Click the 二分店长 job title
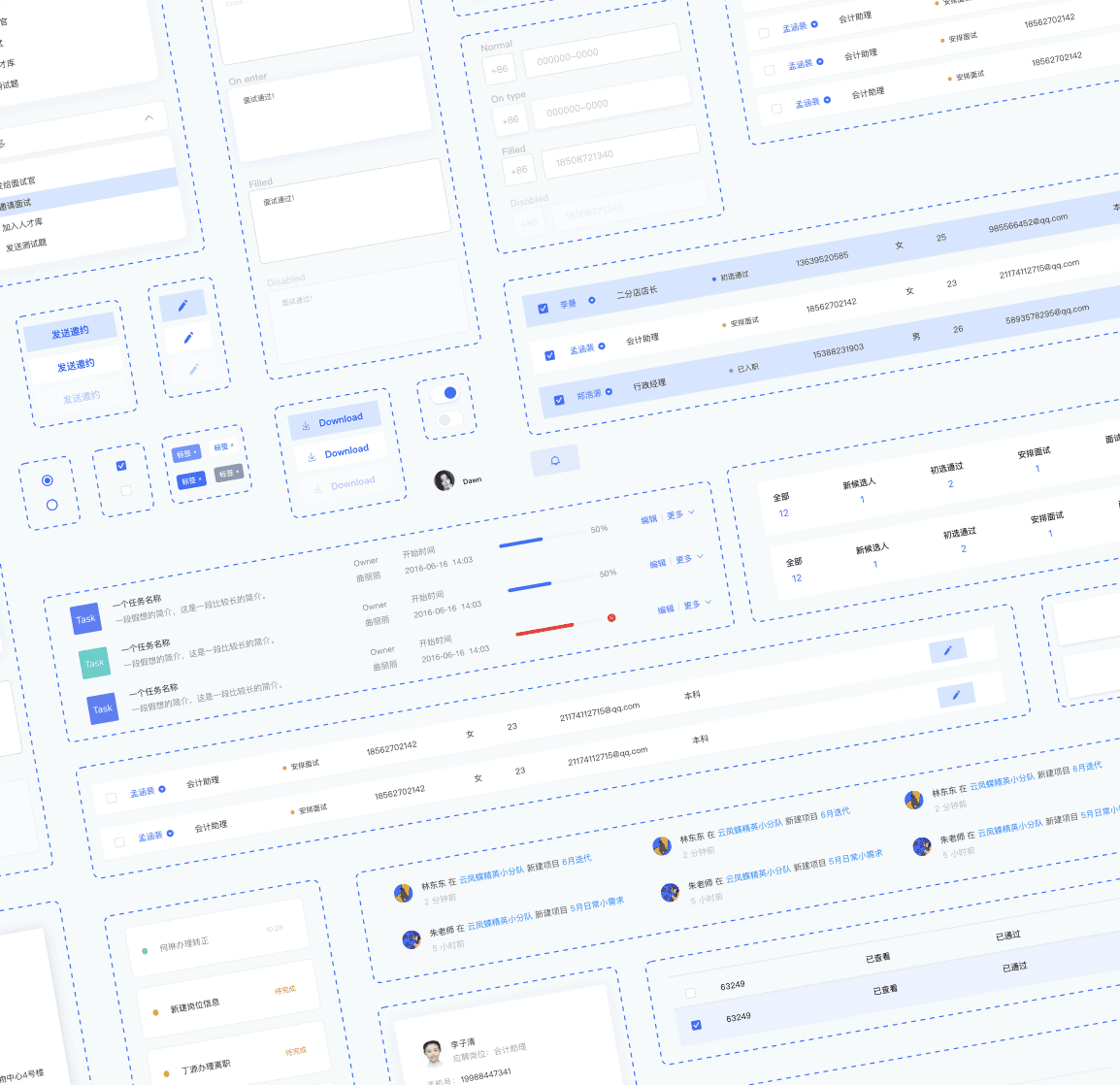1120x1085 pixels. tap(637, 292)
